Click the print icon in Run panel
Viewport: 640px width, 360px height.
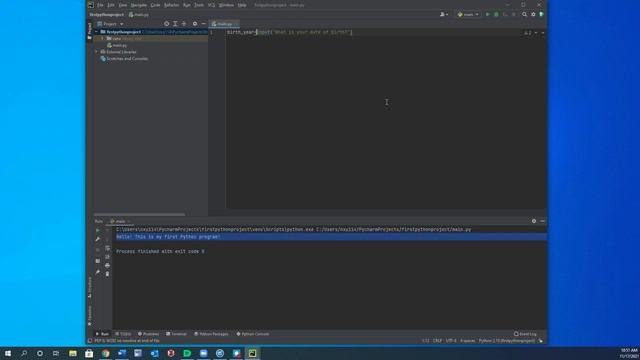107,265
